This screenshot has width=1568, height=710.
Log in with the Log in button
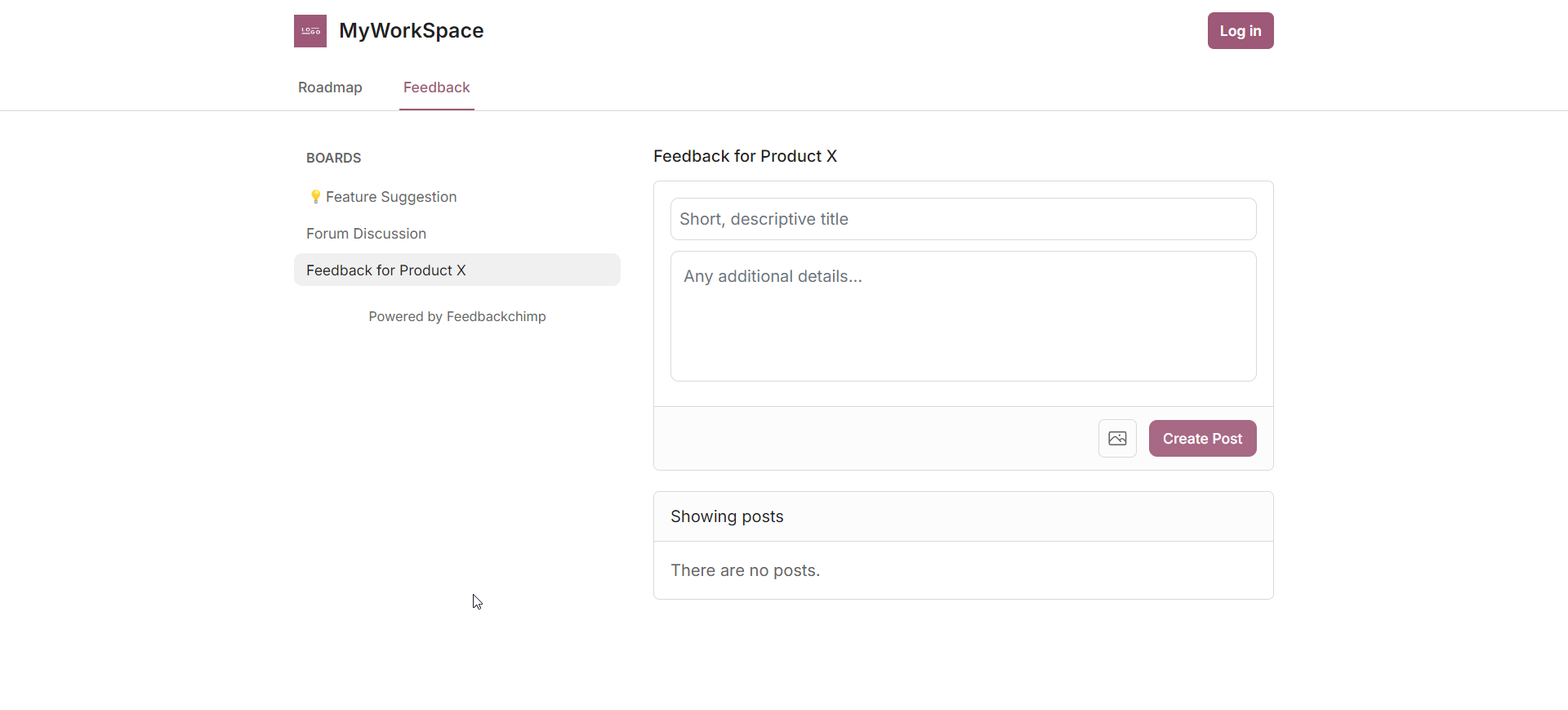(1241, 31)
